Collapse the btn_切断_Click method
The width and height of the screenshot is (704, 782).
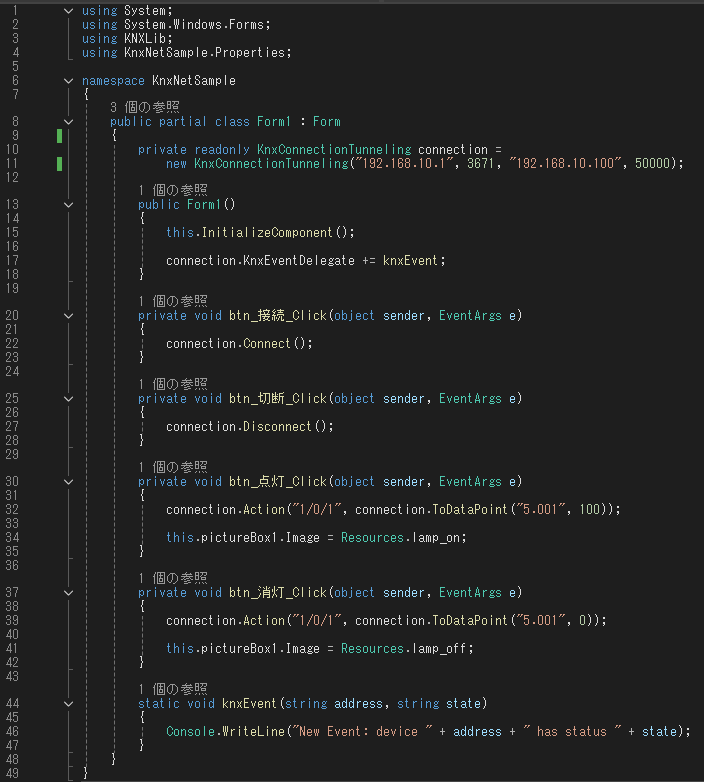(x=68, y=399)
